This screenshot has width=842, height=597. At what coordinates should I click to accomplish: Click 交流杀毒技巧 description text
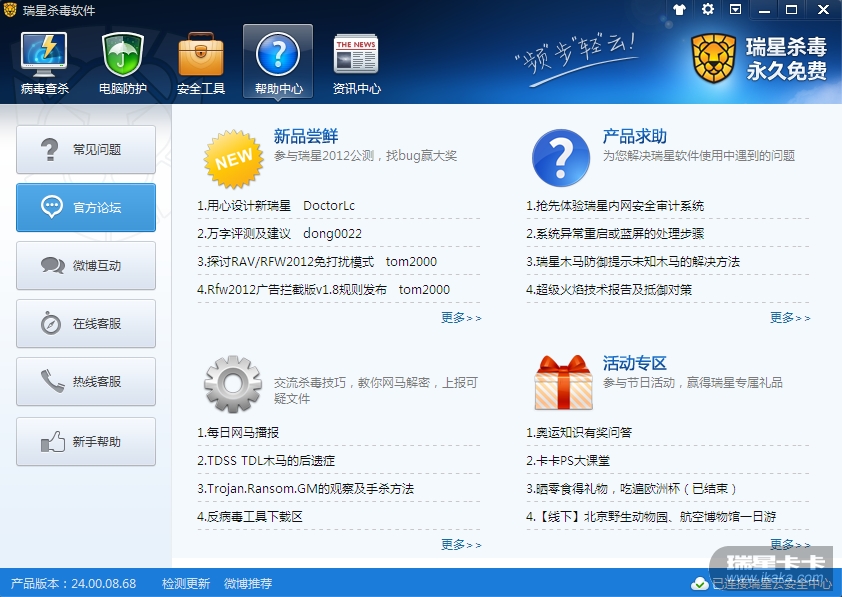(376, 390)
